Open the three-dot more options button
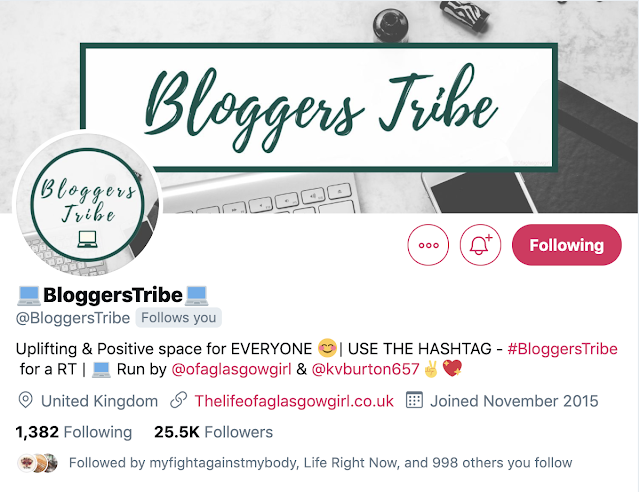This screenshot has width=640, height=492. [x=428, y=245]
